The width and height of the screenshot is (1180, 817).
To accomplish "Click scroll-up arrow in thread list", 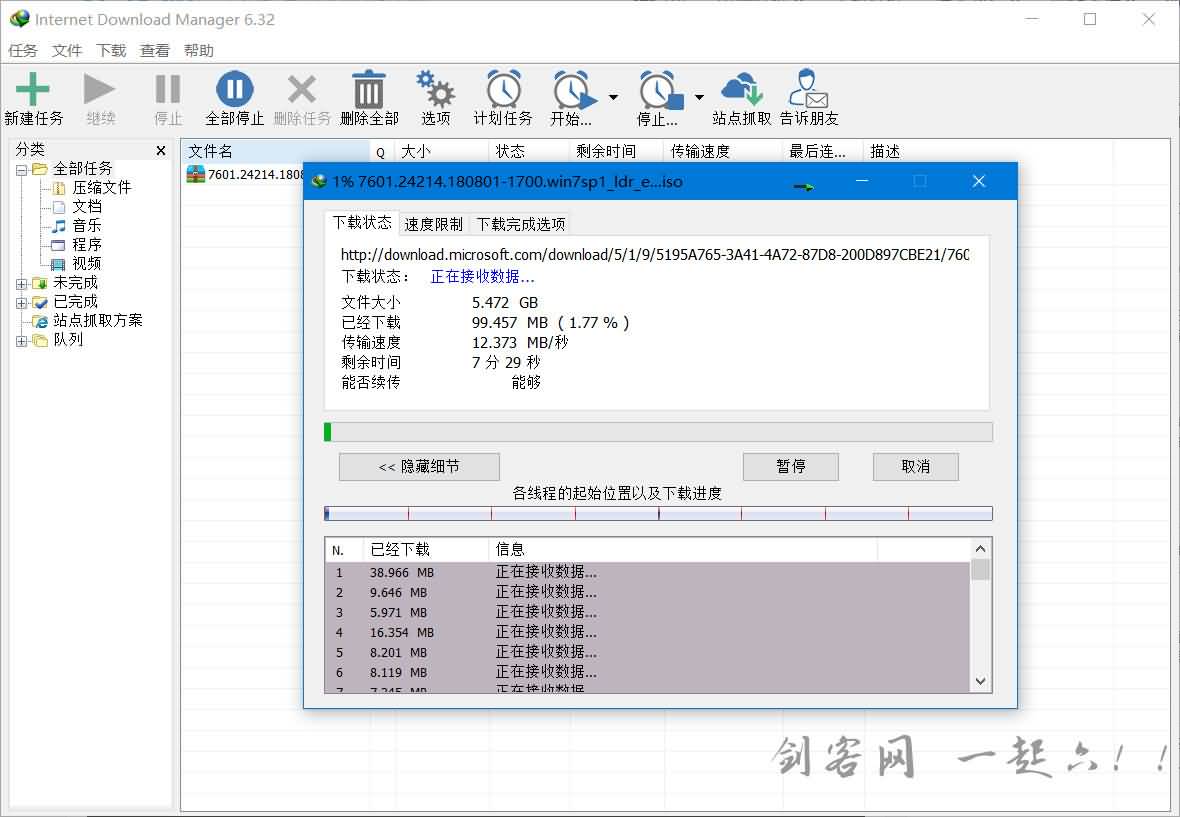I will [980, 549].
